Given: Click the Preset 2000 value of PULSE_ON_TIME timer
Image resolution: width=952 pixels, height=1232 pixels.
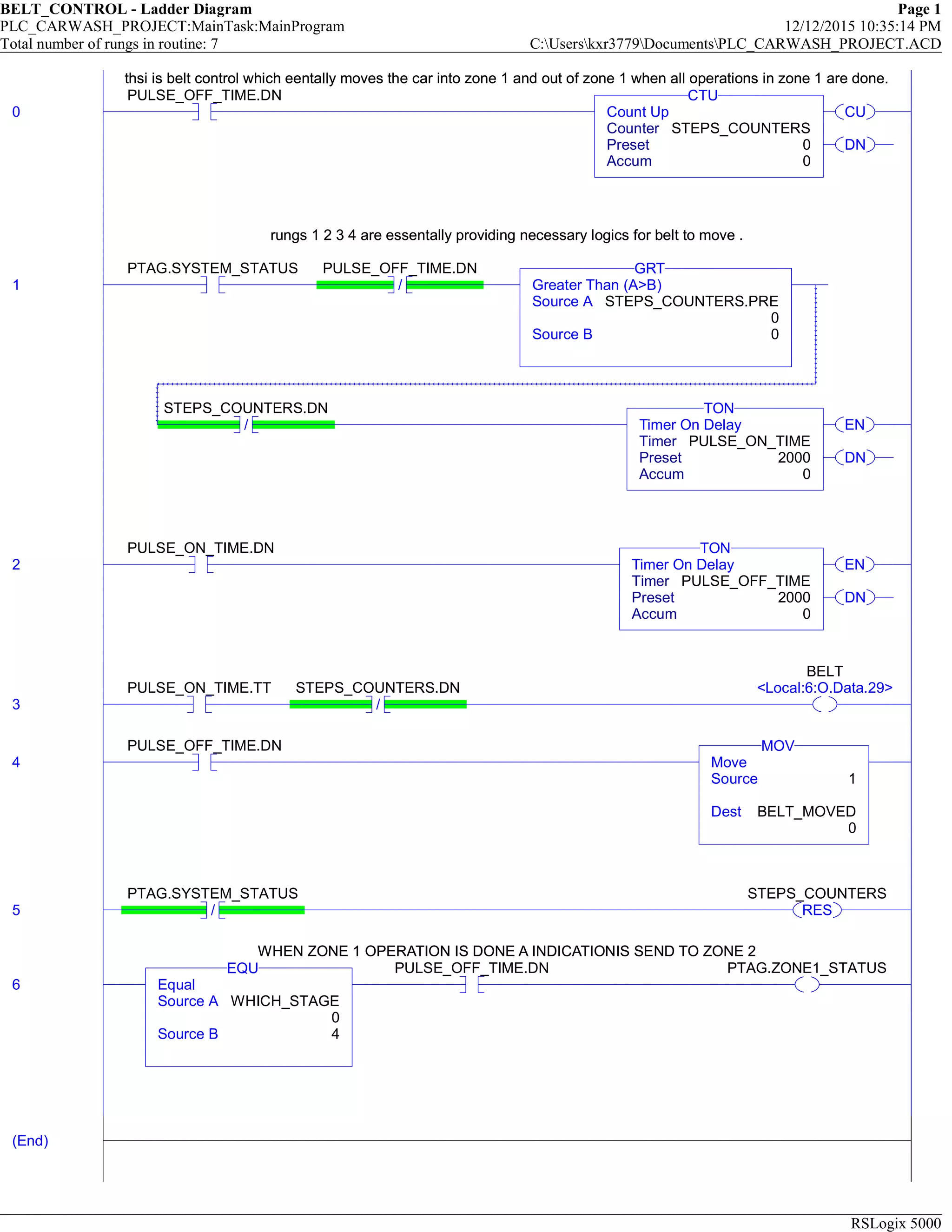Looking at the screenshot, I should coord(794,457).
